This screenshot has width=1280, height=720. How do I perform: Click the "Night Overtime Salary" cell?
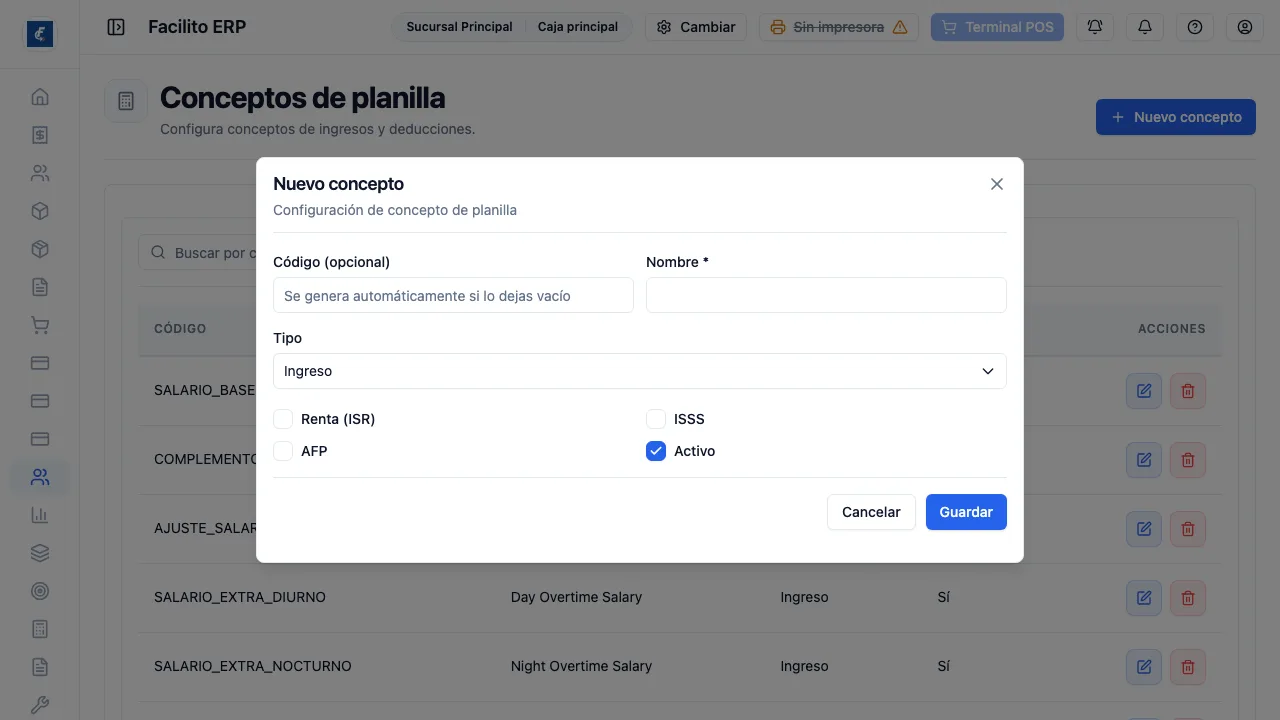pyautogui.click(x=581, y=666)
